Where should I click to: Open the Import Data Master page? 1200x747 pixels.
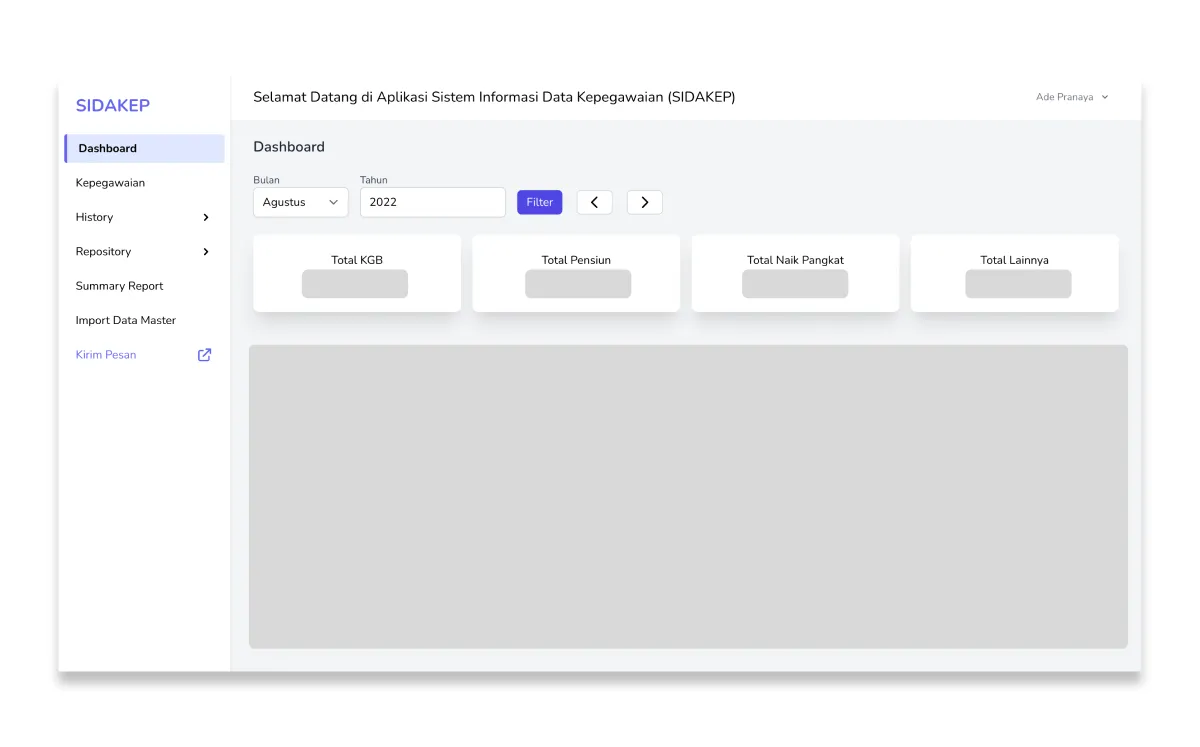click(125, 320)
